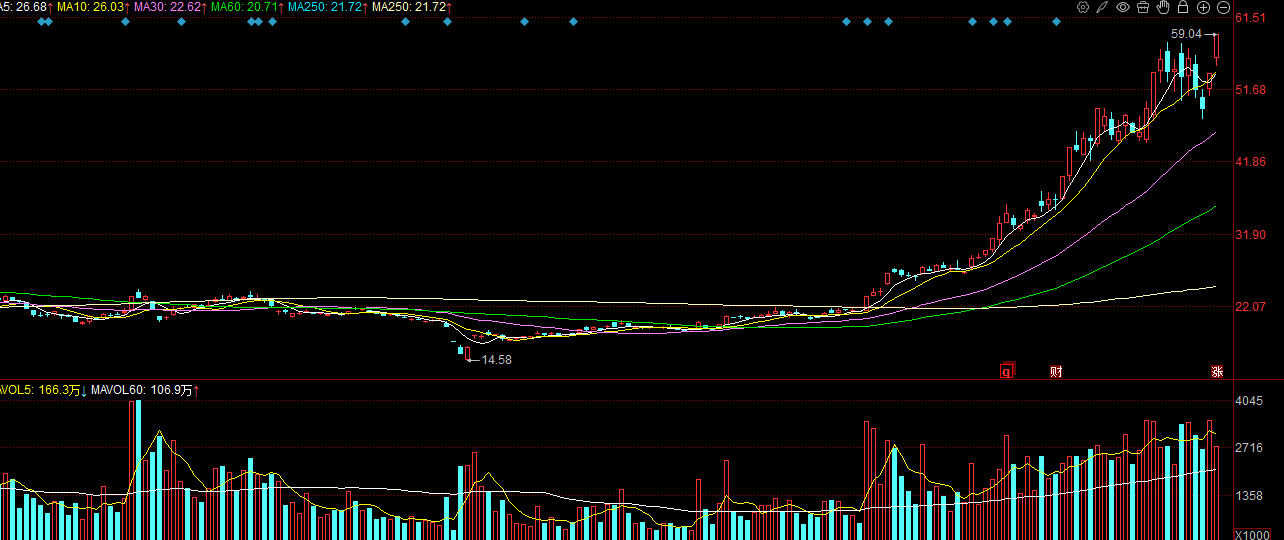The image size is (1284, 540).
Task: Click the X1000 volume unit label
Action: (x=1252, y=534)
